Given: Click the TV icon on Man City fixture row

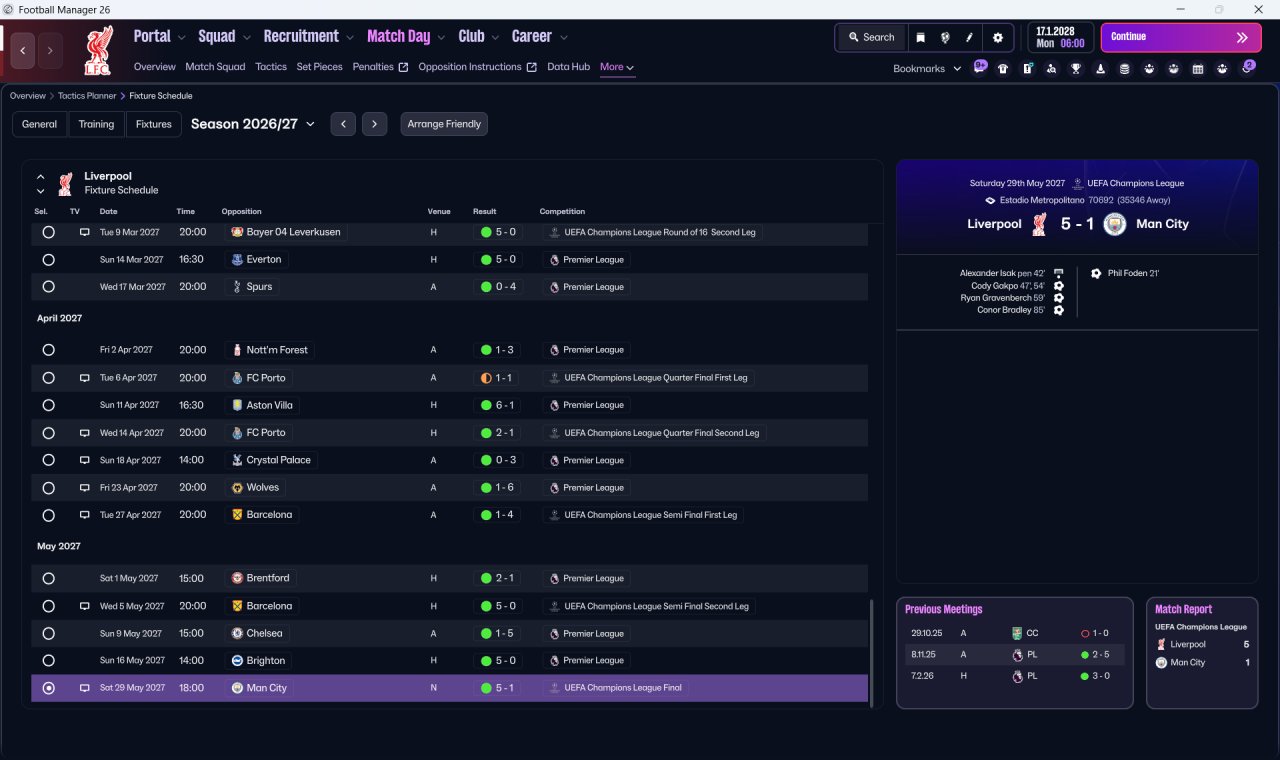Looking at the screenshot, I should pos(85,688).
